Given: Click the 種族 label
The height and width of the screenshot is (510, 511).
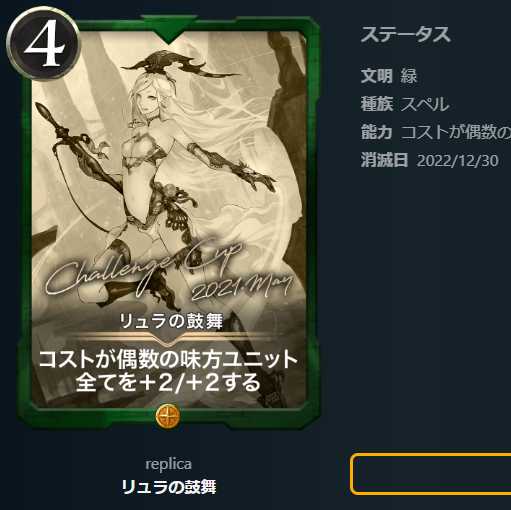Looking at the screenshot, I should pos(377,104).
